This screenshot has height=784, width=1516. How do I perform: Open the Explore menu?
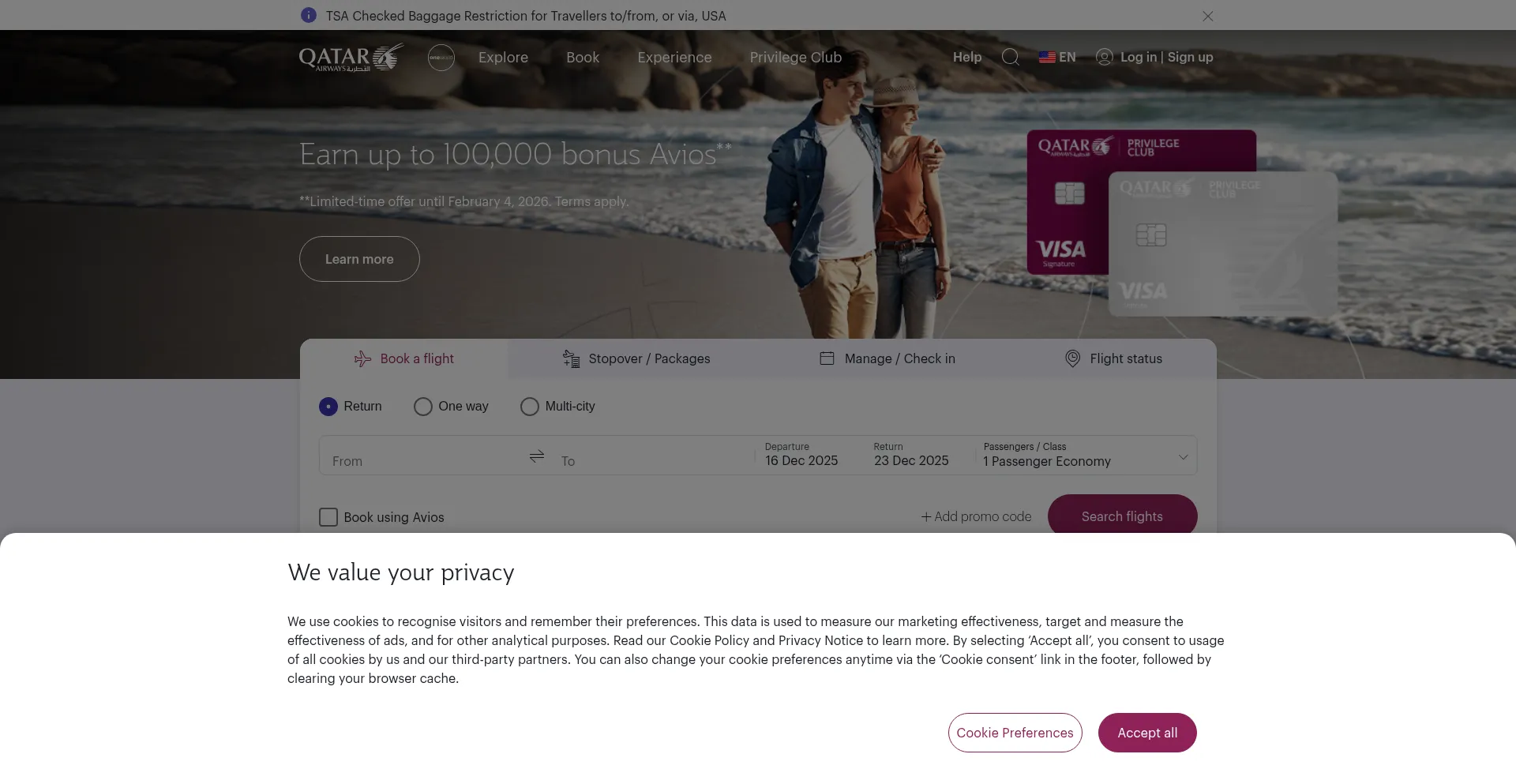tap(502, 57)
